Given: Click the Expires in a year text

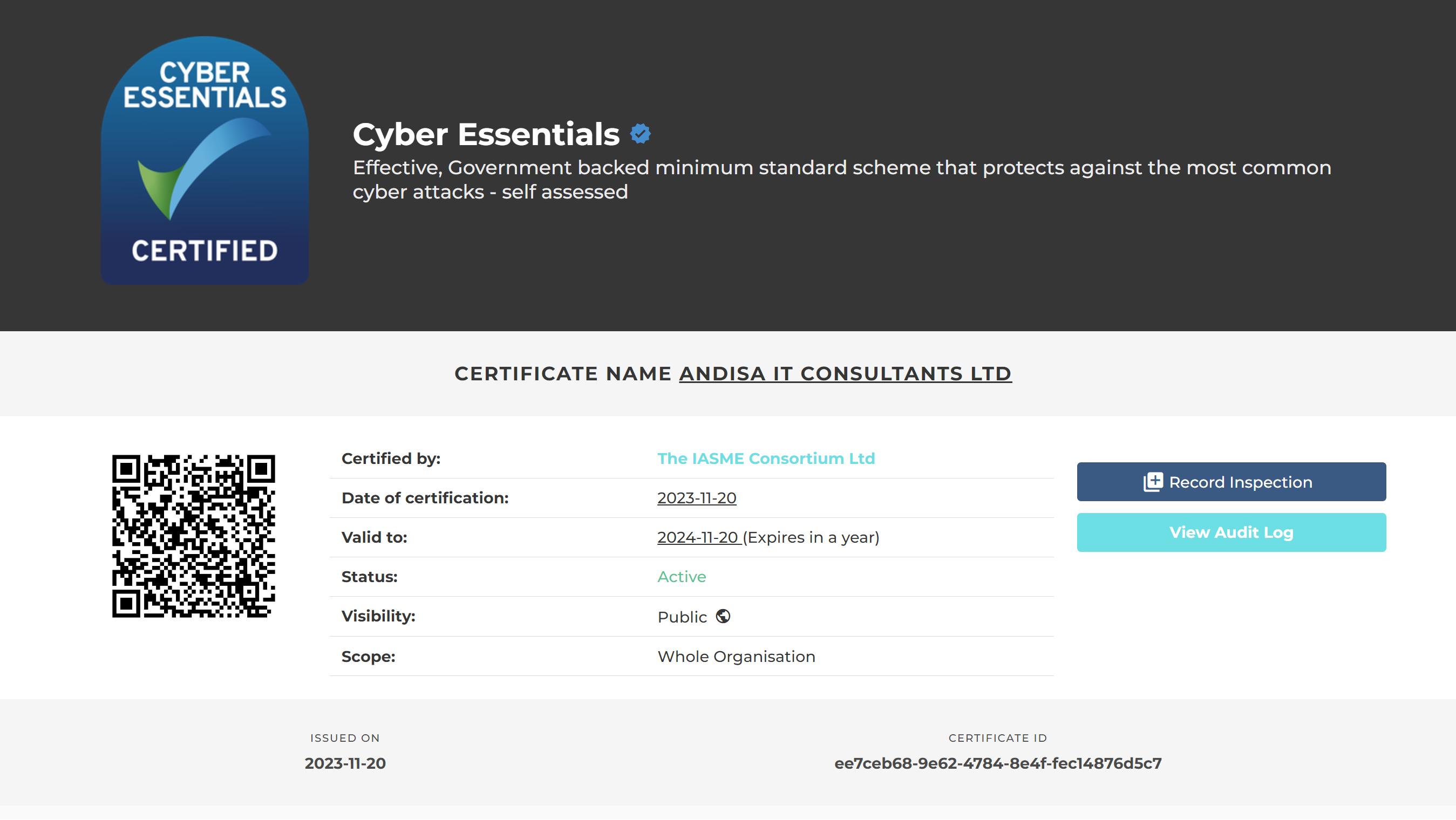Looking at the screenshot, I should [x=811, y=537].
